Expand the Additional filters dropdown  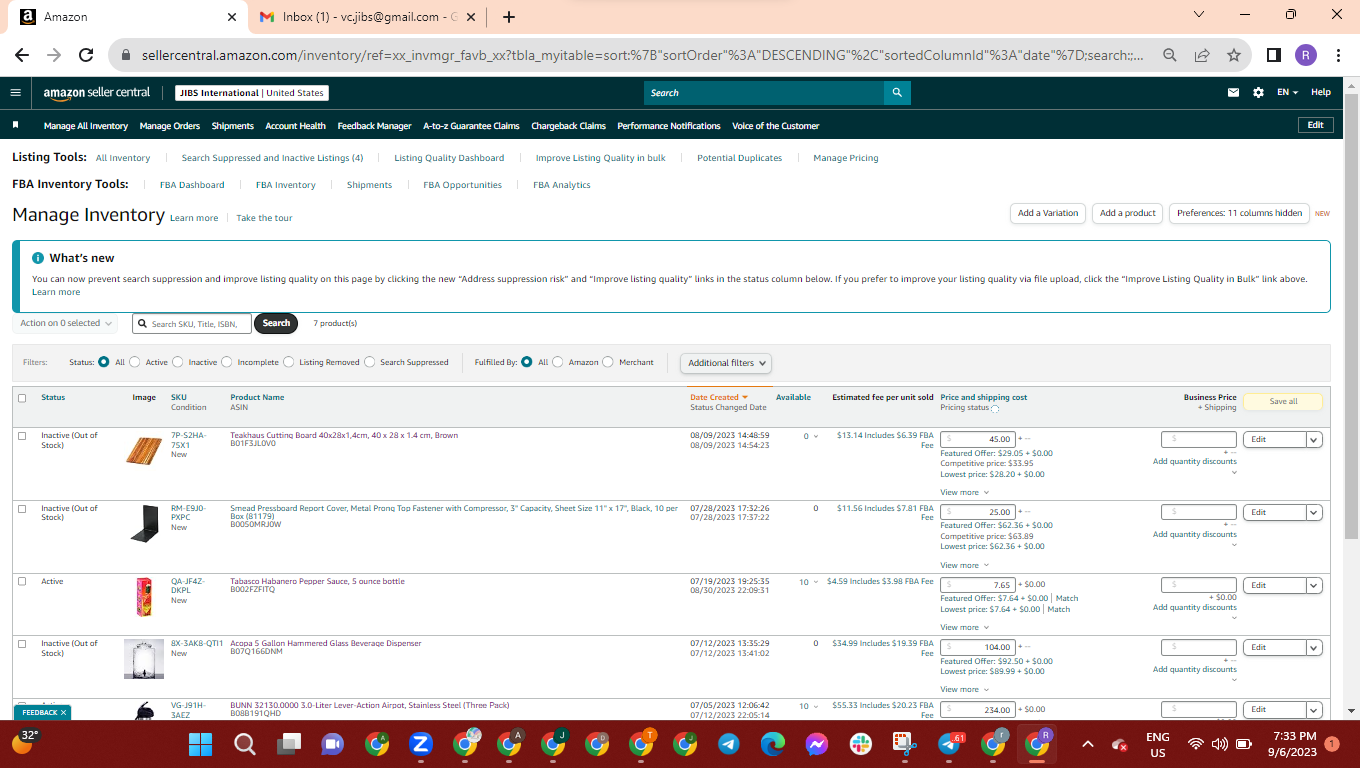[x=727, y=363]
